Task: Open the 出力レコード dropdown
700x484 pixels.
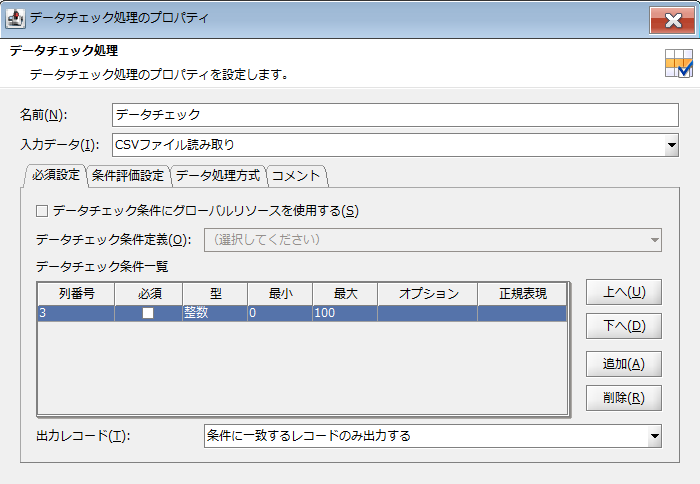Action: [x=654, y=436]
